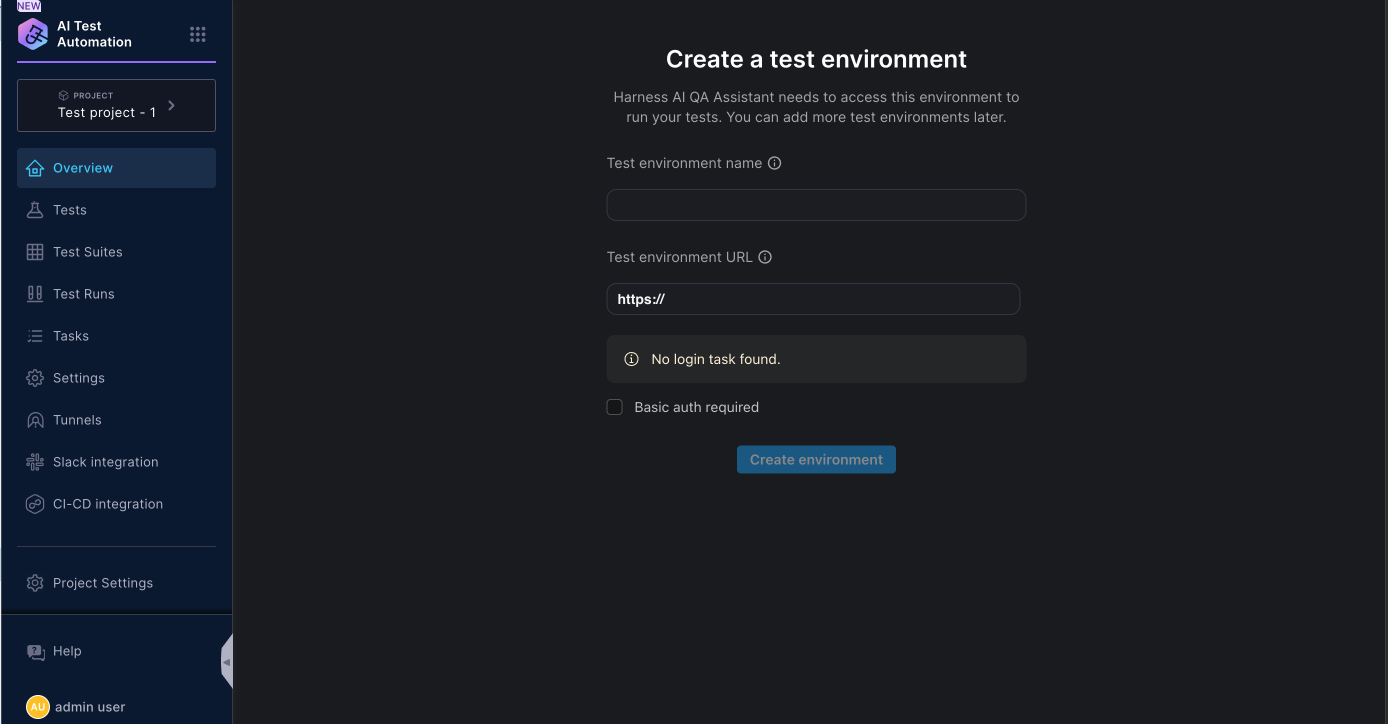Click info icon beside Test environment name

pyautogui.click(x=774, y=163)
